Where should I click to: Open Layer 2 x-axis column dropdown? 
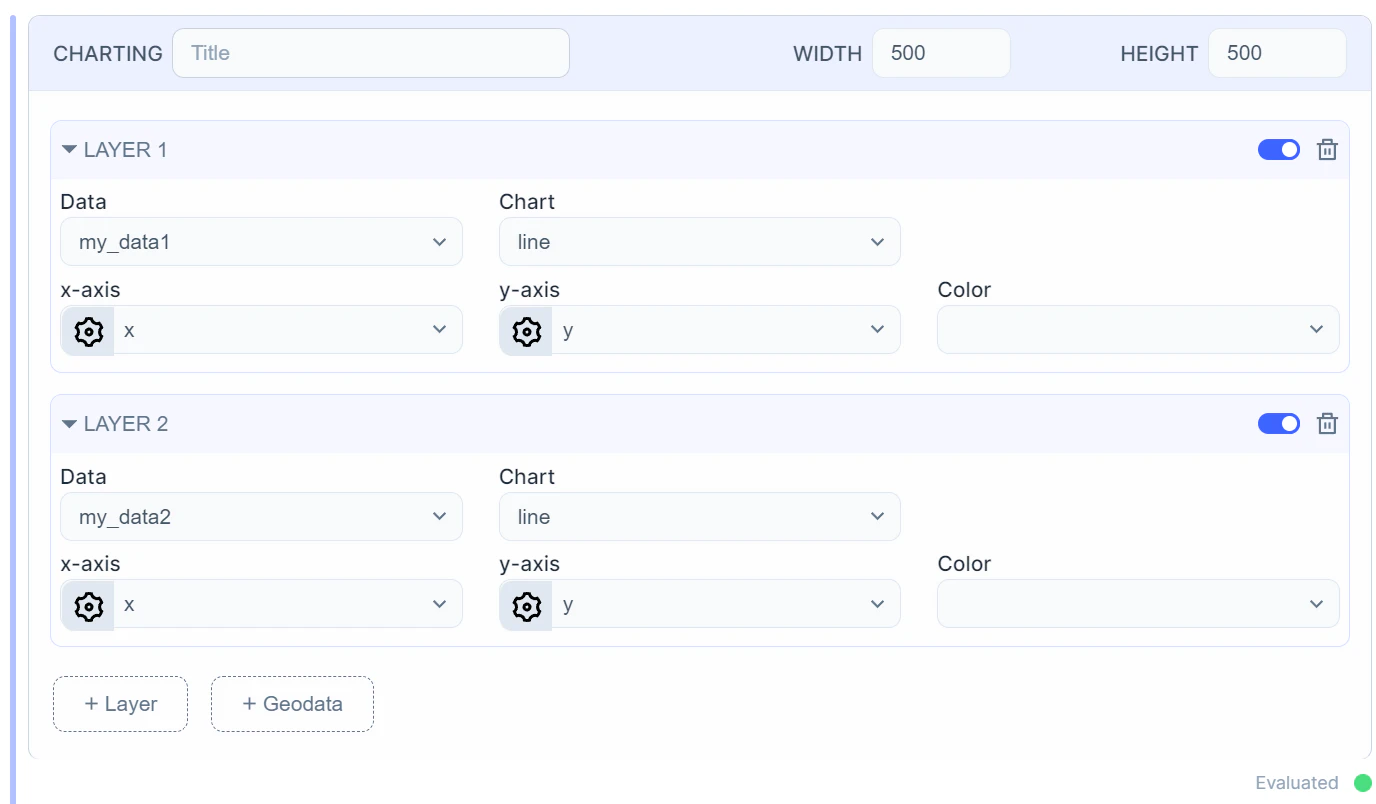(x=288, y=604)
